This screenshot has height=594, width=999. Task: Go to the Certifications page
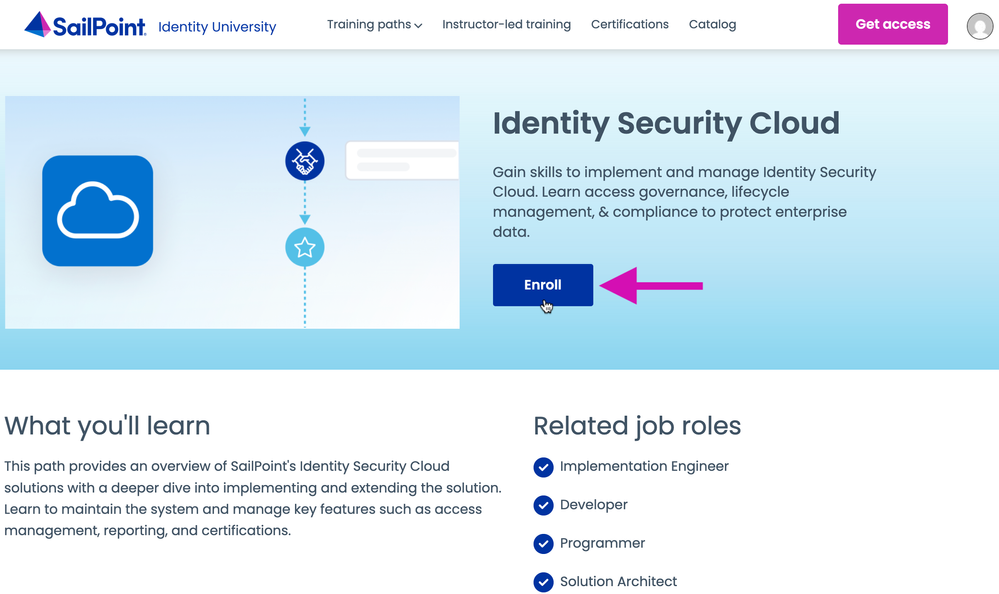pos(629,24)
